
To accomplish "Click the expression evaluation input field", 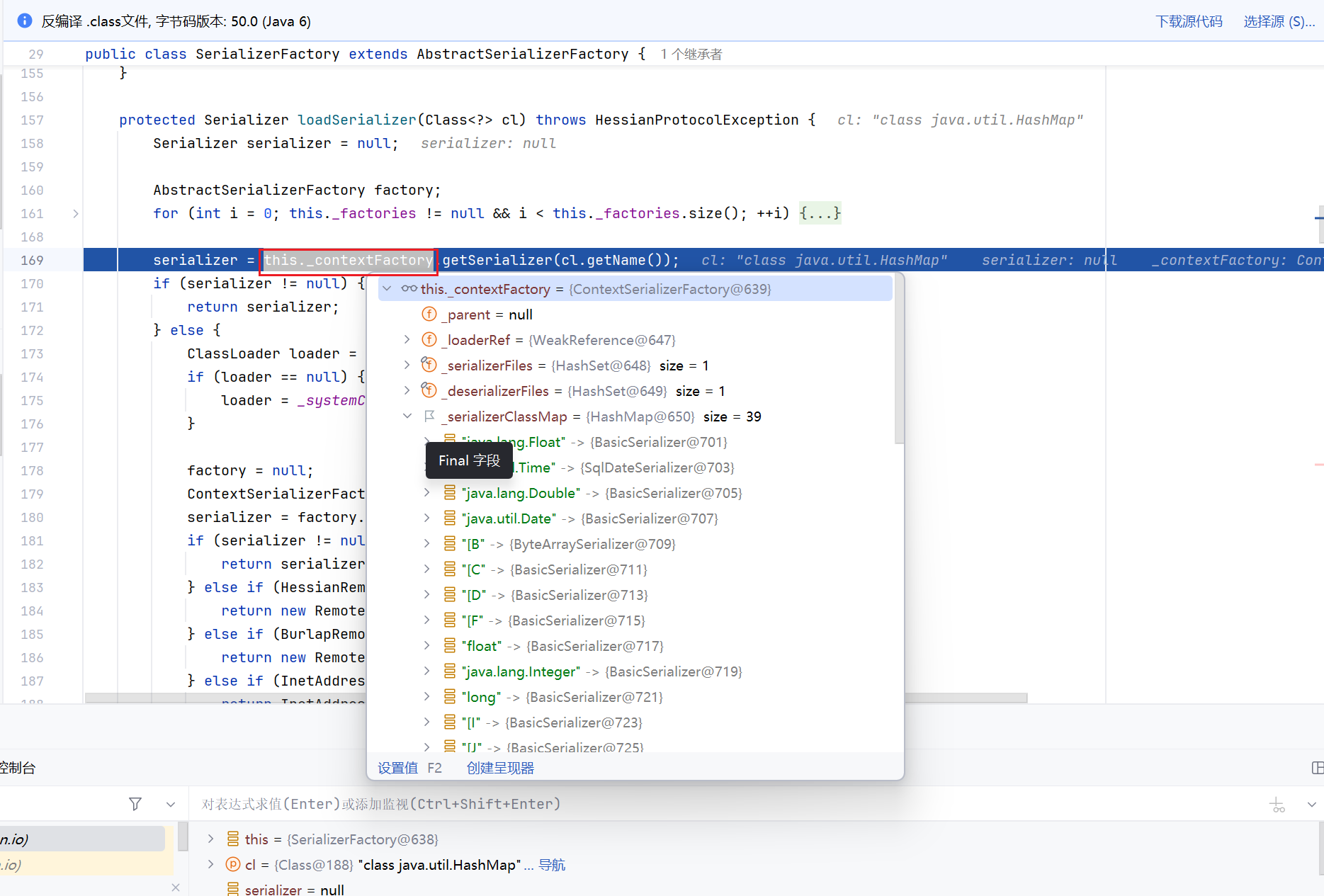I will [x=728, y=804].
